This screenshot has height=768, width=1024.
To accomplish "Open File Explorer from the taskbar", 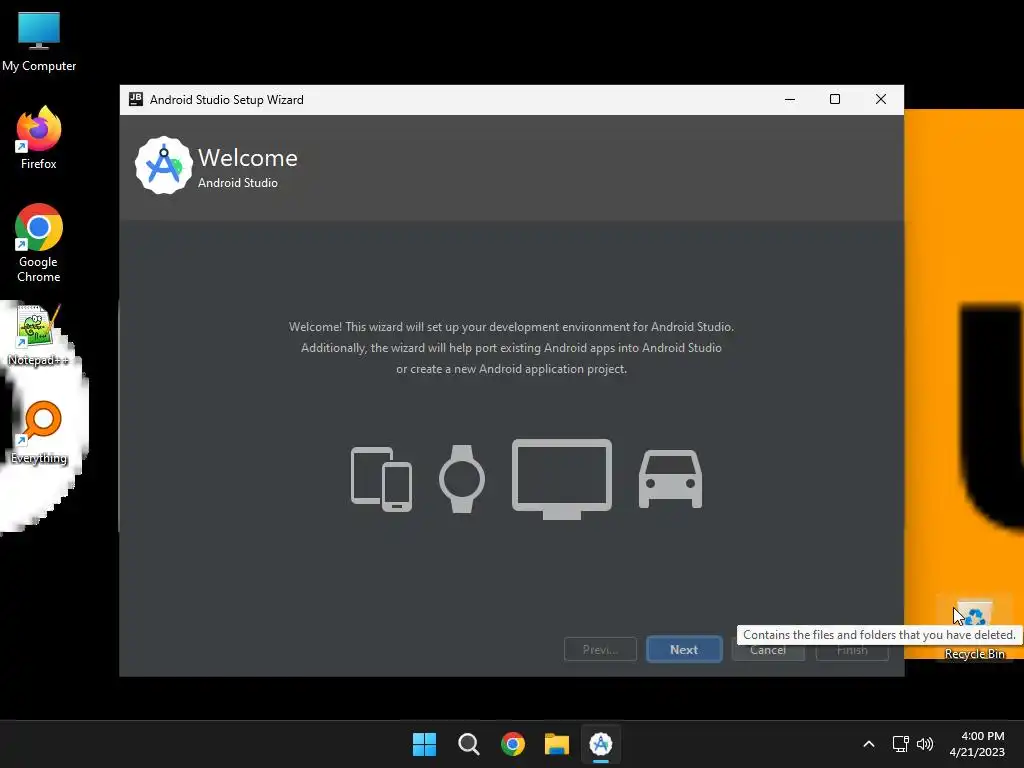I will coord(557,744).
